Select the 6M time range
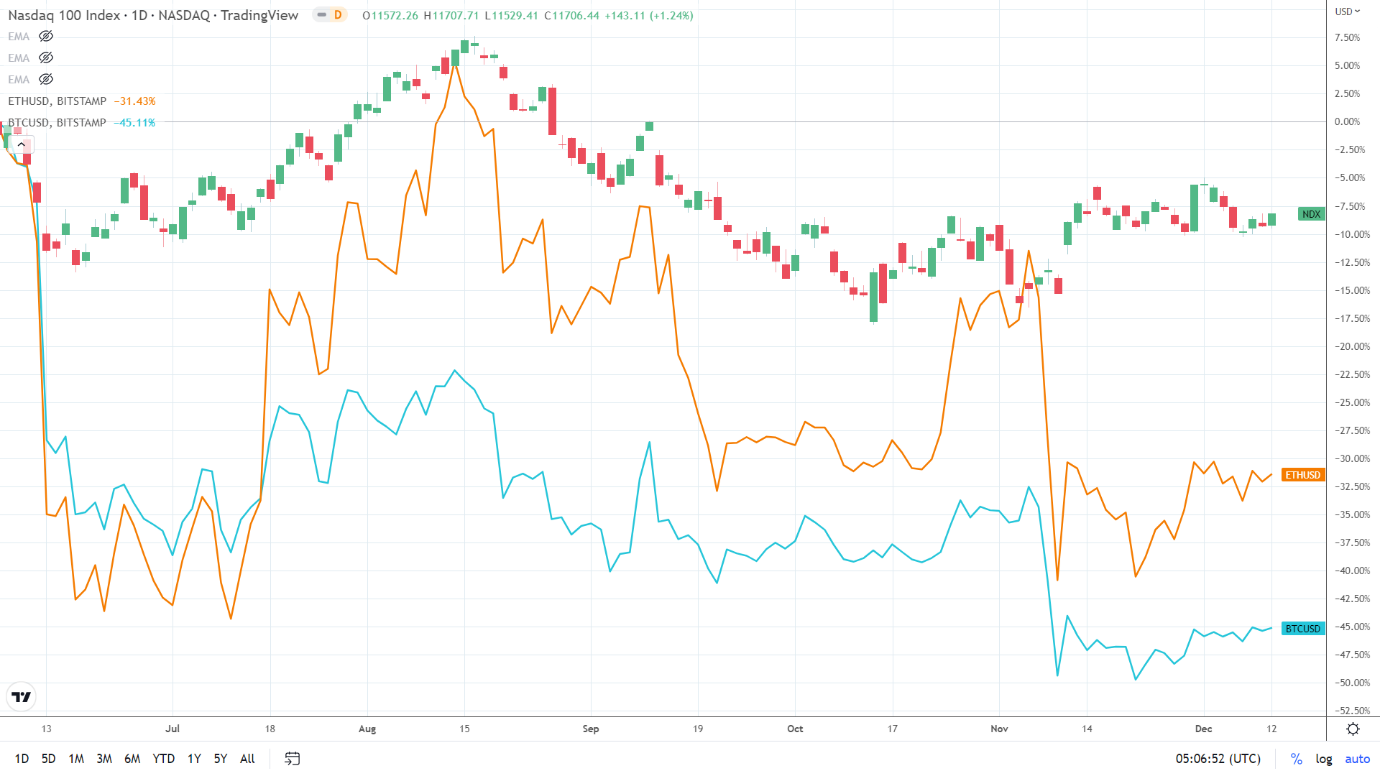1380x776 pixels. [132, 759]
